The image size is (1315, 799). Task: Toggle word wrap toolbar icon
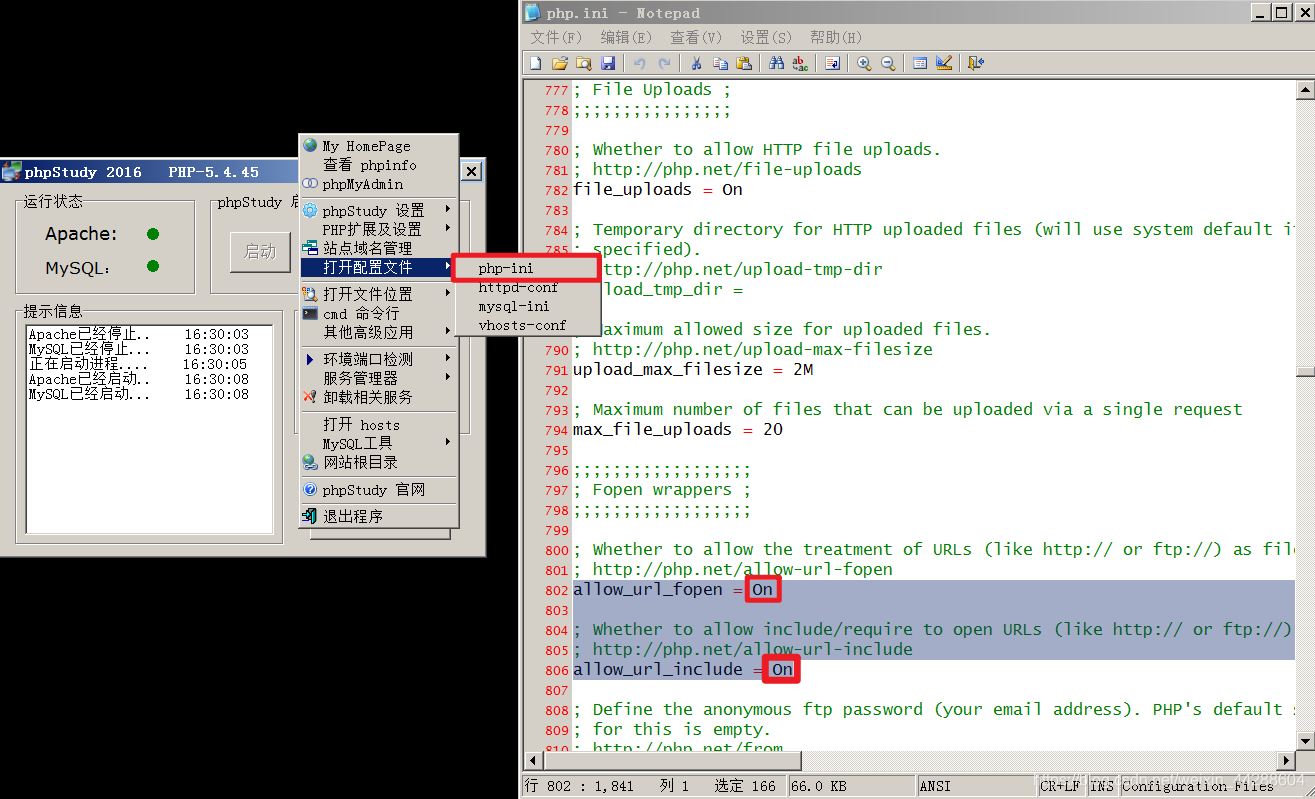832,63
